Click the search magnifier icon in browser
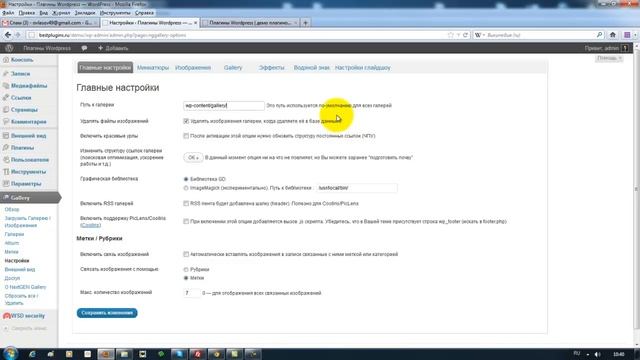The height and width of the screenshot is (360, 640). pyautogui.click(x=599, y=35)
